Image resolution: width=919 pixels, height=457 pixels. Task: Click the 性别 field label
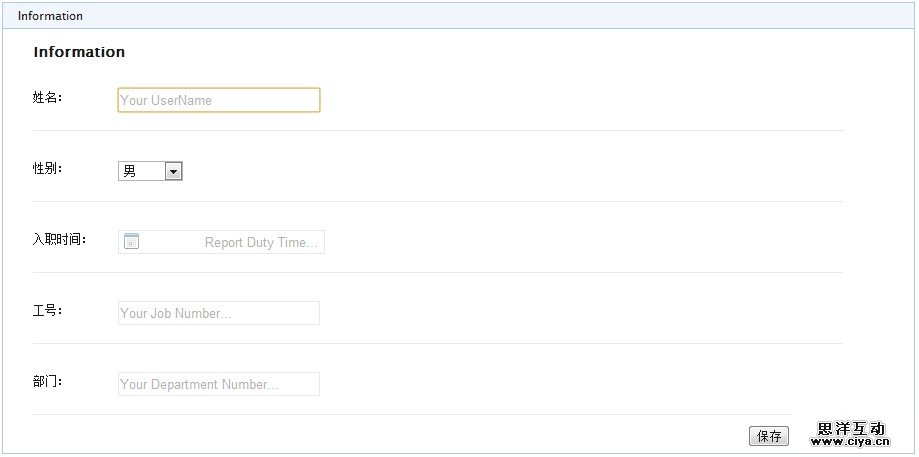coord(47,169)
